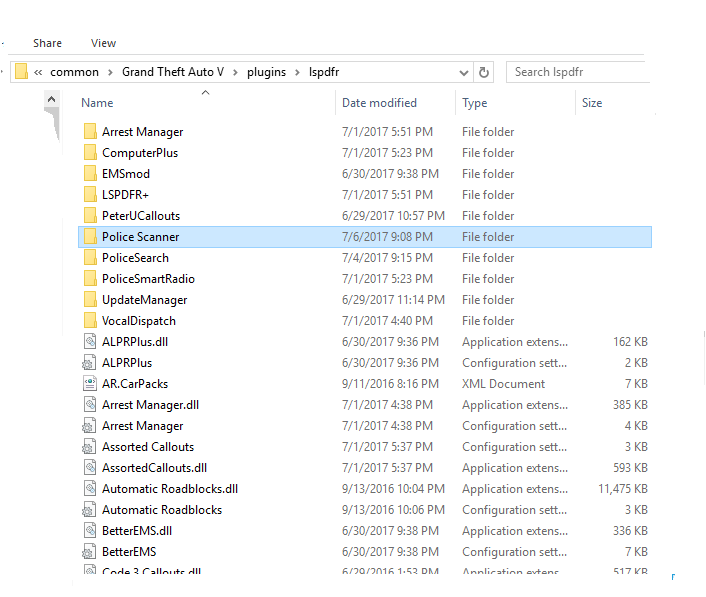Viewport: 706px width, 597px height.
Task: Expand the address bar history dropdown
Action: [x=463, y=72]
